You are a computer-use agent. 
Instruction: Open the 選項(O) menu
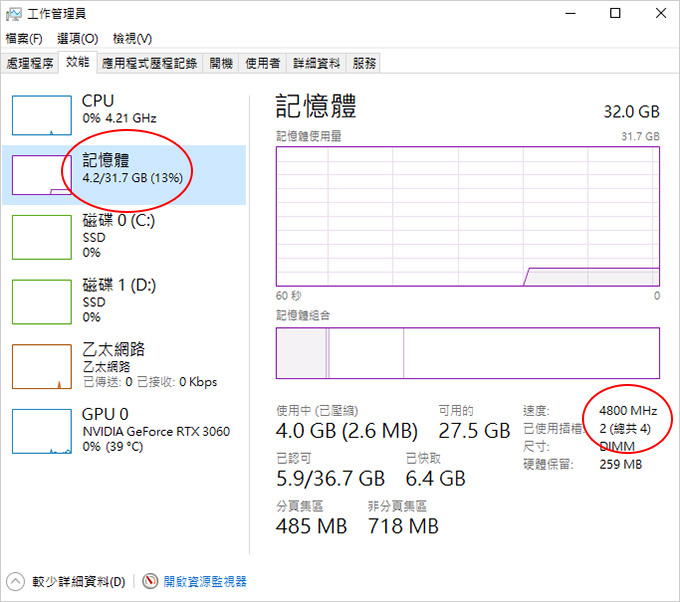tap(78, 39)
